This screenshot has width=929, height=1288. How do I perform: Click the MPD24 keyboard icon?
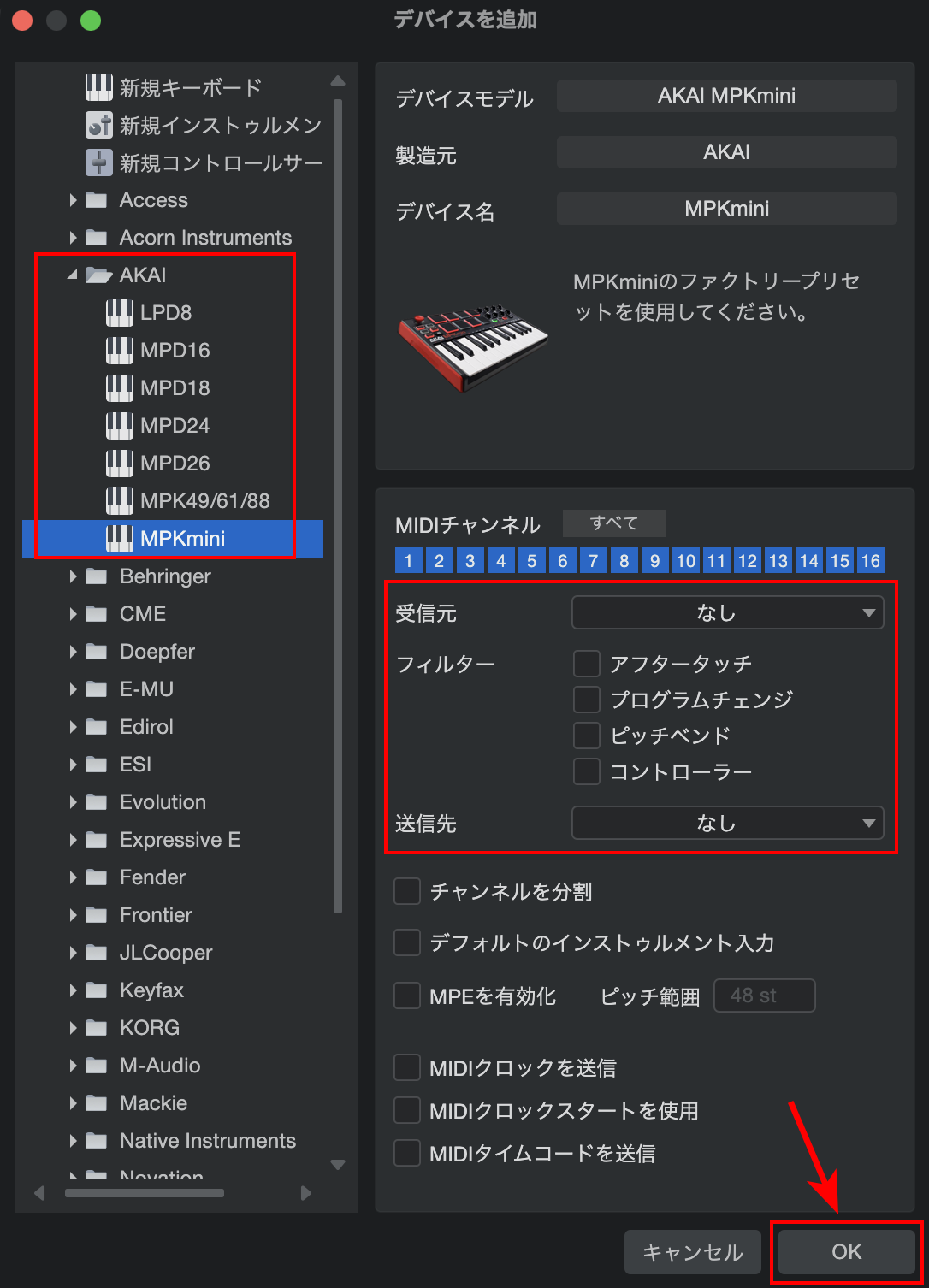click(120, 426)
